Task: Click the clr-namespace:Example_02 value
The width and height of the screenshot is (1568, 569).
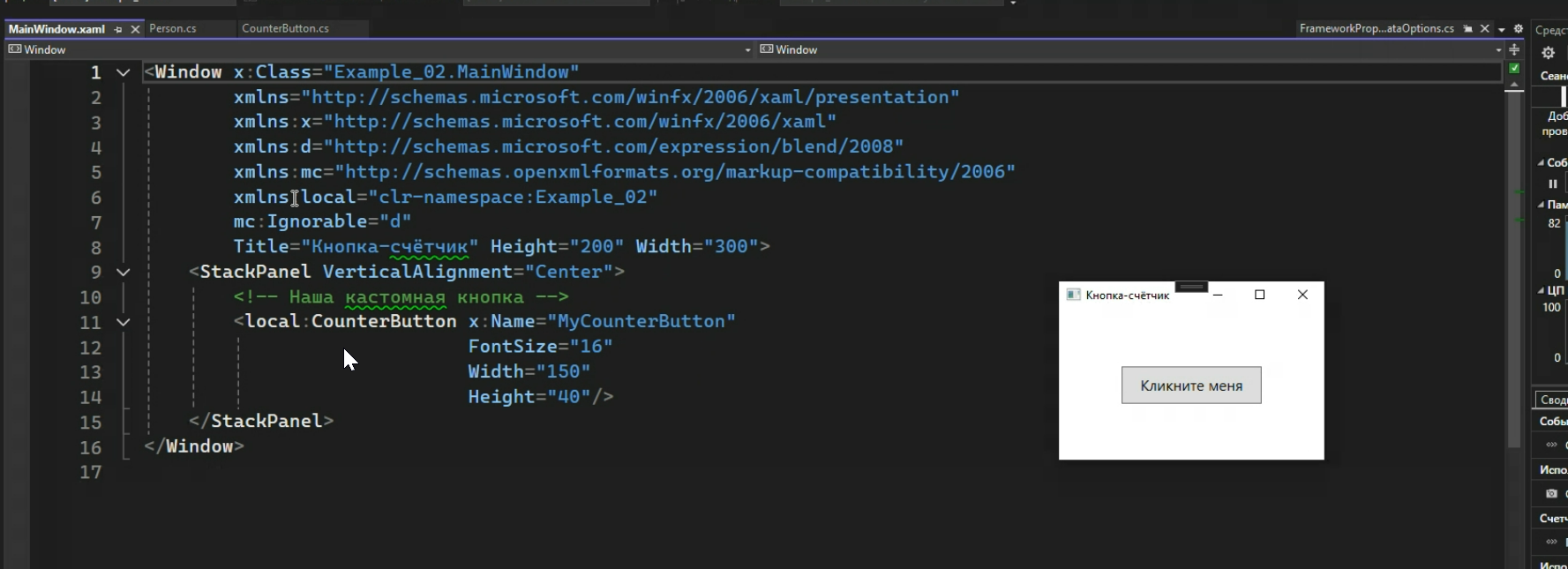Action: point(518,198)
